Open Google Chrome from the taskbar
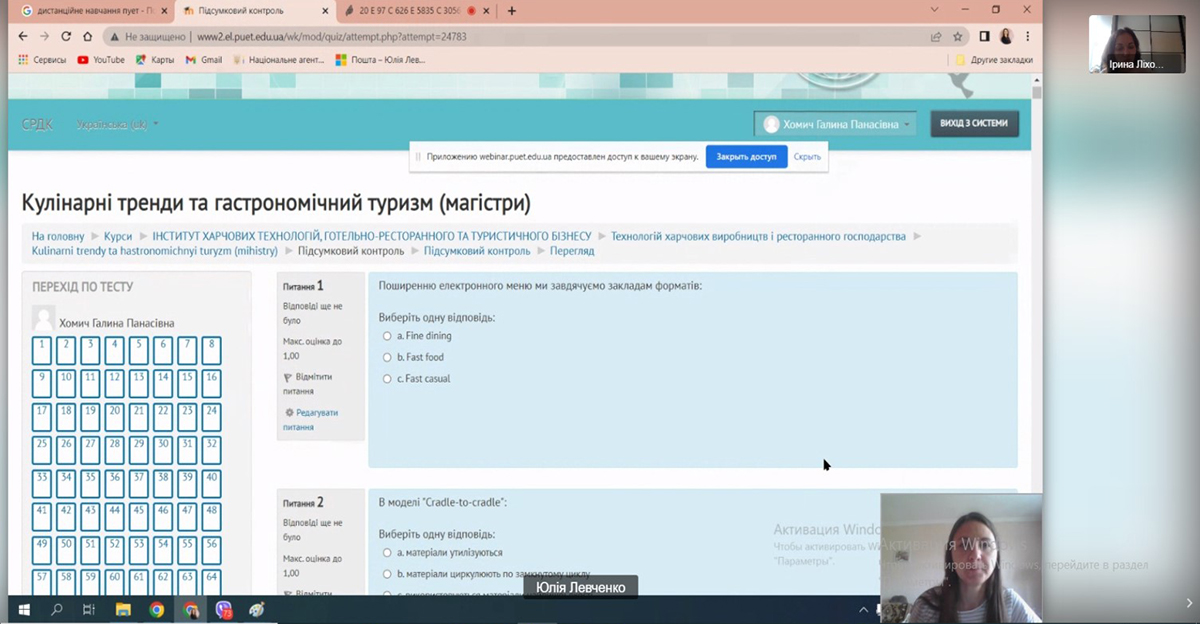Viewport: 1200px width, 624px height. (x=157, y=608)
